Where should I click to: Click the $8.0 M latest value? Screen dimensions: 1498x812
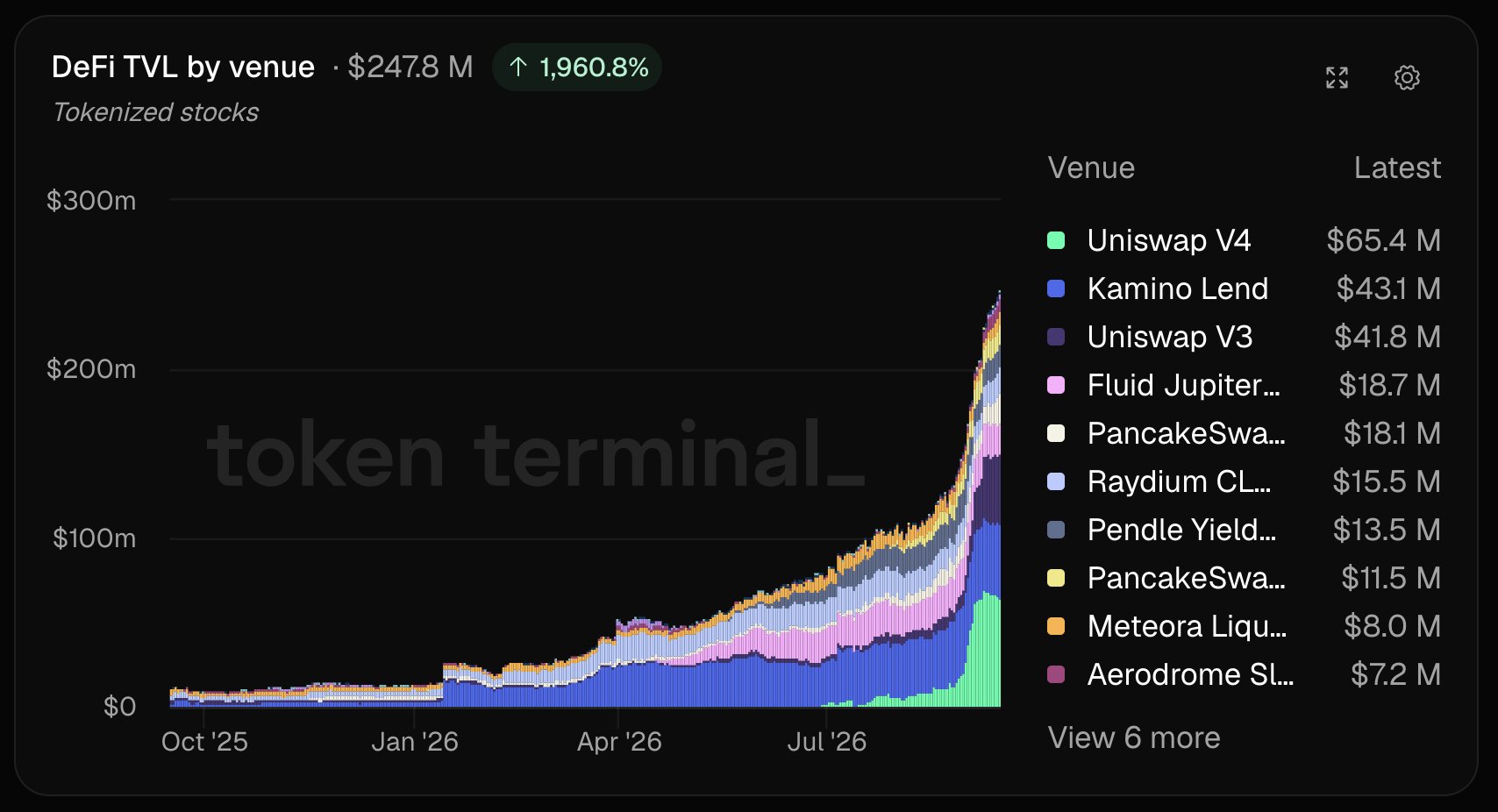pyautogui.click(x=1392, y=626)
